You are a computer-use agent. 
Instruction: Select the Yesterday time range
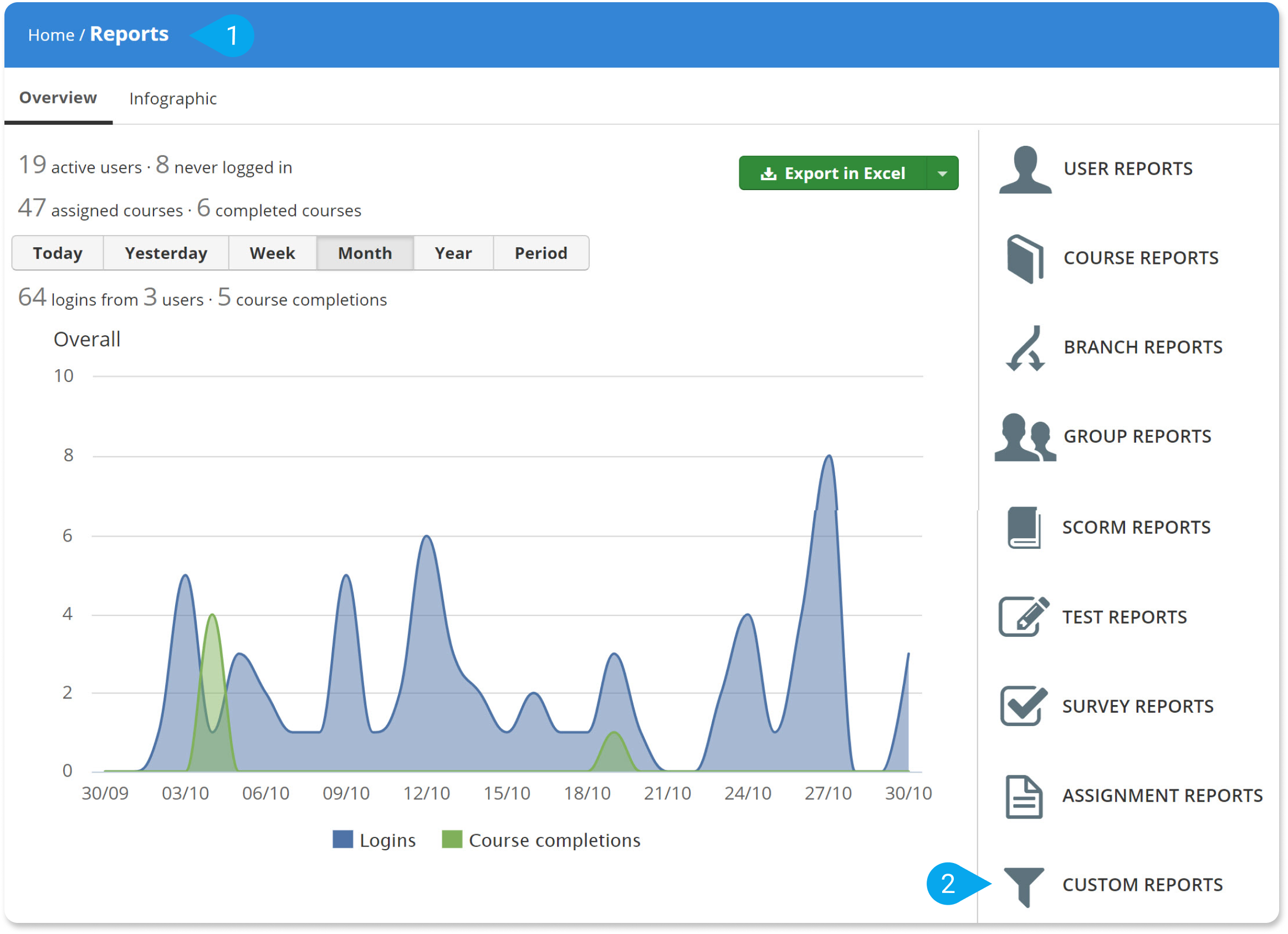pyautogui.click(x=166, y=253)
